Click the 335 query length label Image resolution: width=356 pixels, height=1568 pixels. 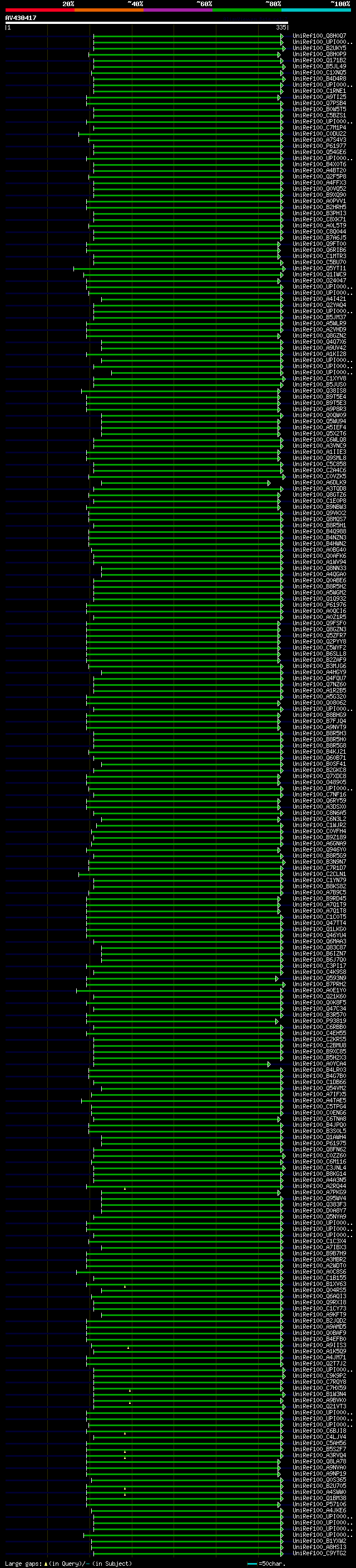pyautogui.click(x=281, y=27)
